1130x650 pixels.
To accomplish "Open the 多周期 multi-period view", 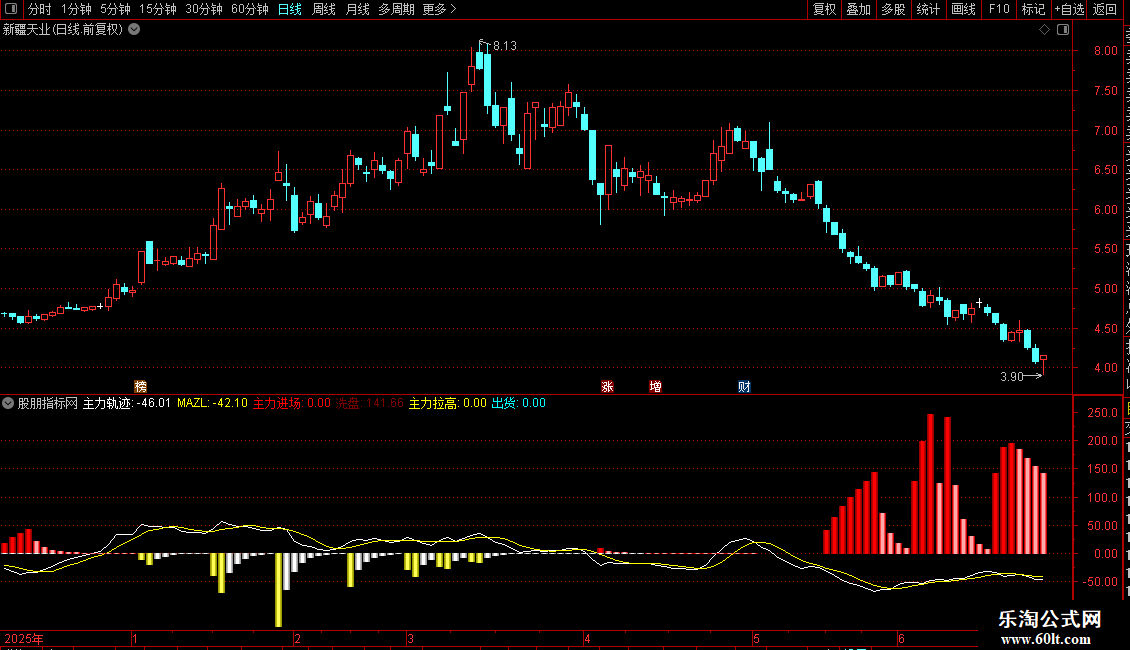I will (396, 9).
